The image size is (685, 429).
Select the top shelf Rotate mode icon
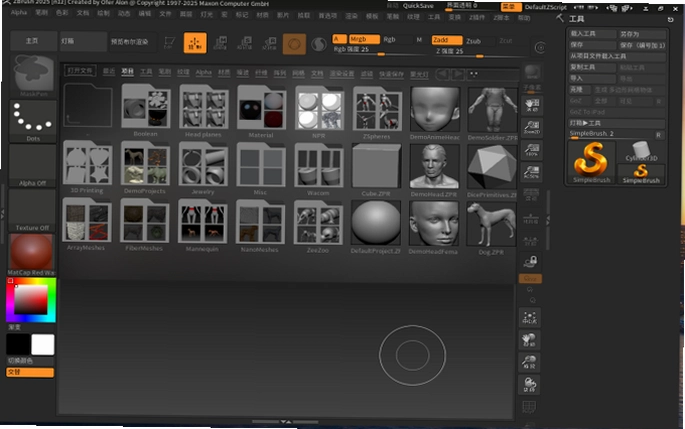click(x=270, y=43)
